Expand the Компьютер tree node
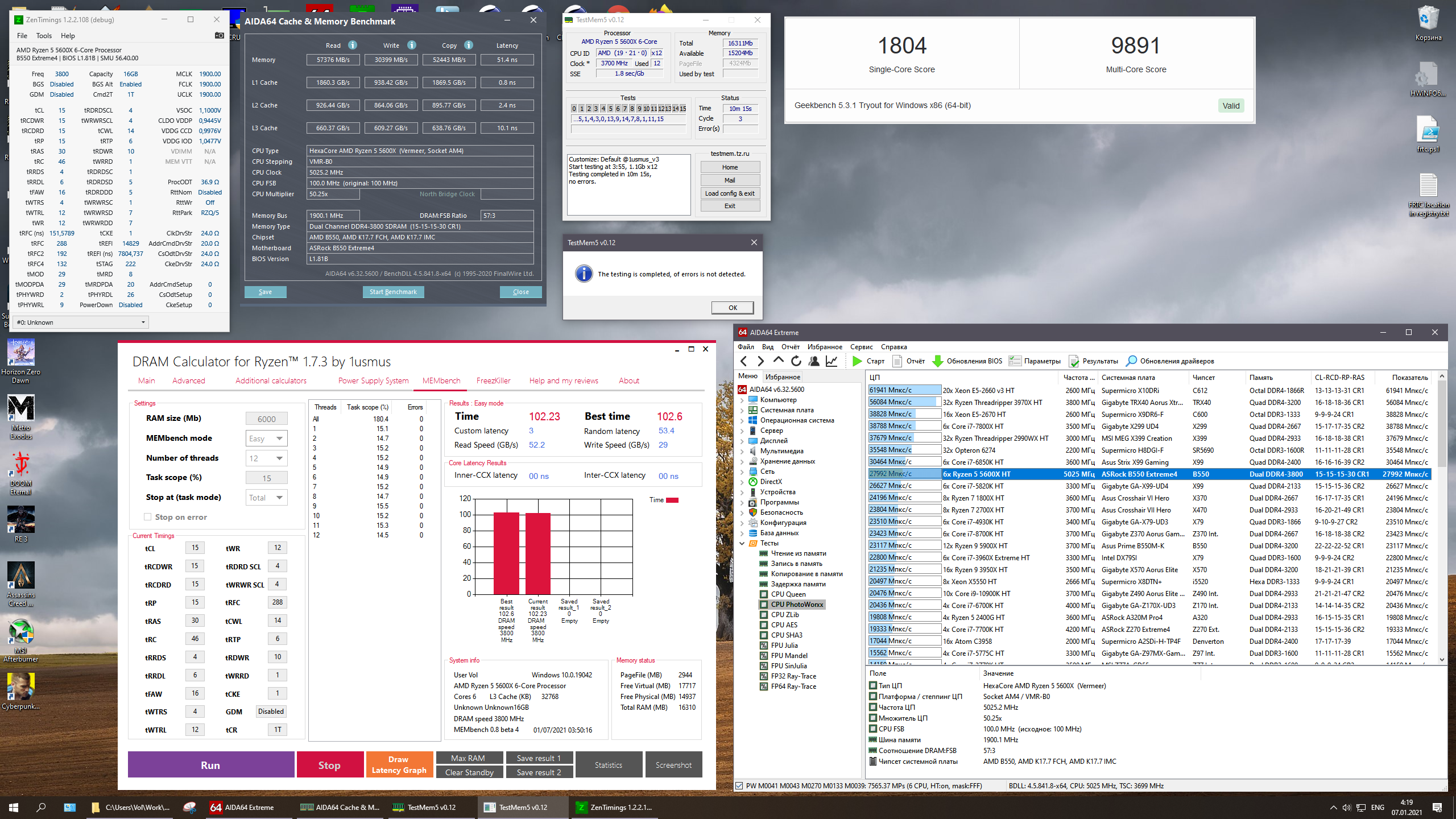Image resolution: width=1456 pixels, height=819 pixels. point(742,400)
